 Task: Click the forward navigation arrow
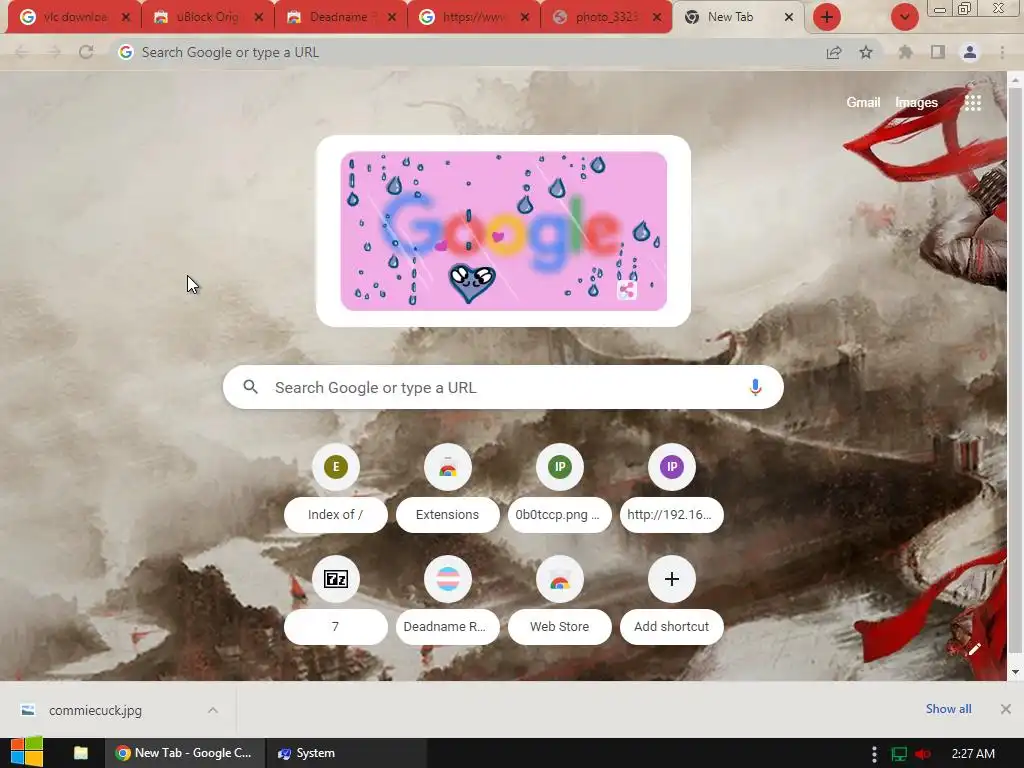pos(54,52)
